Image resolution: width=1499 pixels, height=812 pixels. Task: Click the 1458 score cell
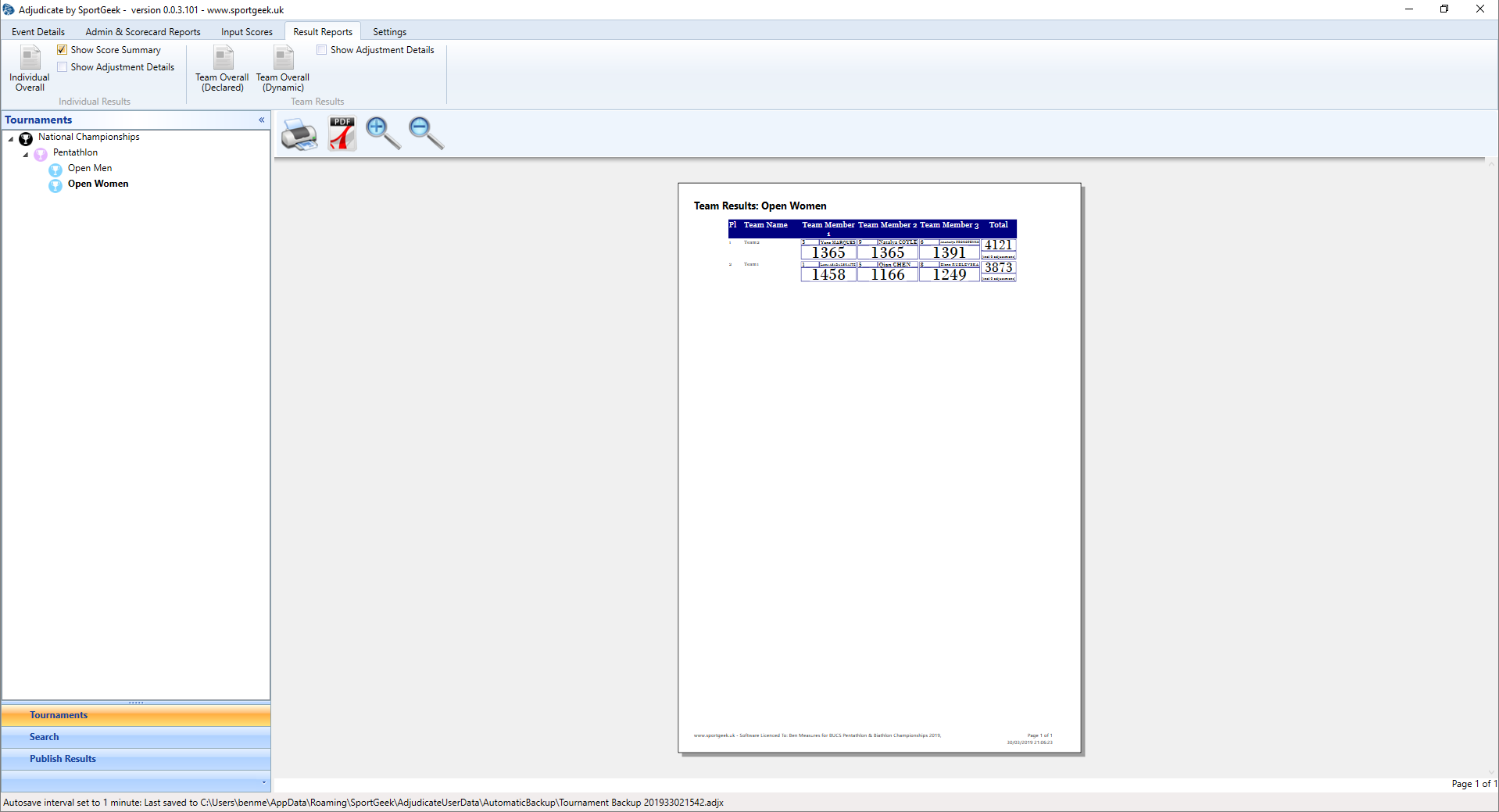[828, 274]
